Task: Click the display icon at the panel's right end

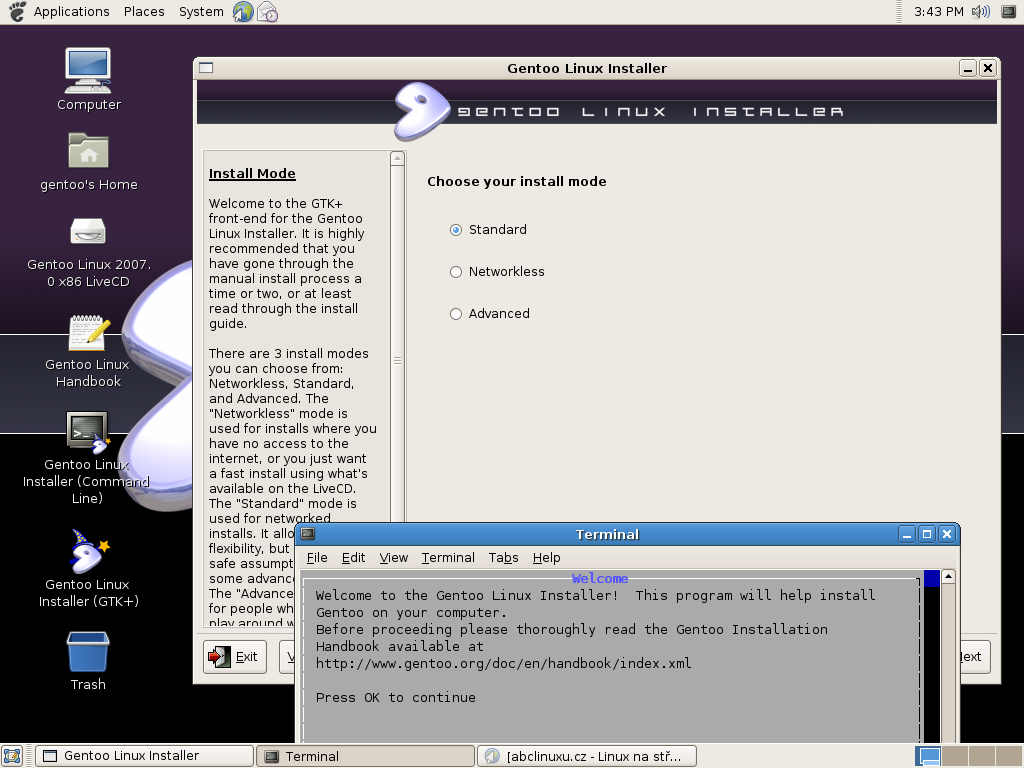Action: coord(1009,11)
